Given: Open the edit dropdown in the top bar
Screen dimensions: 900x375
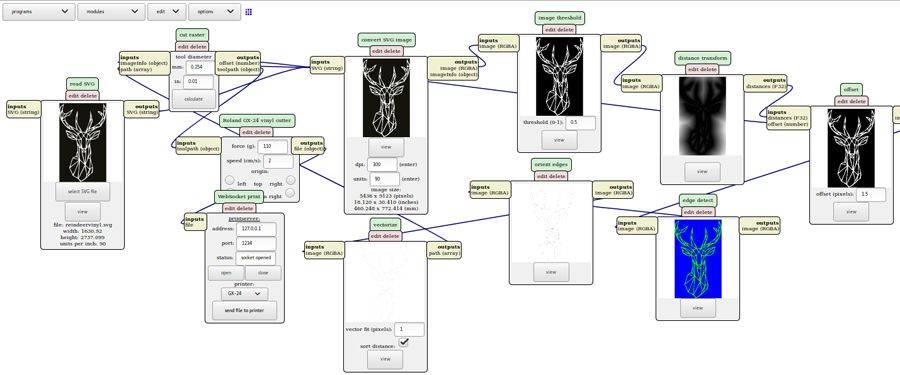Looking at the screenshot, I should coord(167,11).
